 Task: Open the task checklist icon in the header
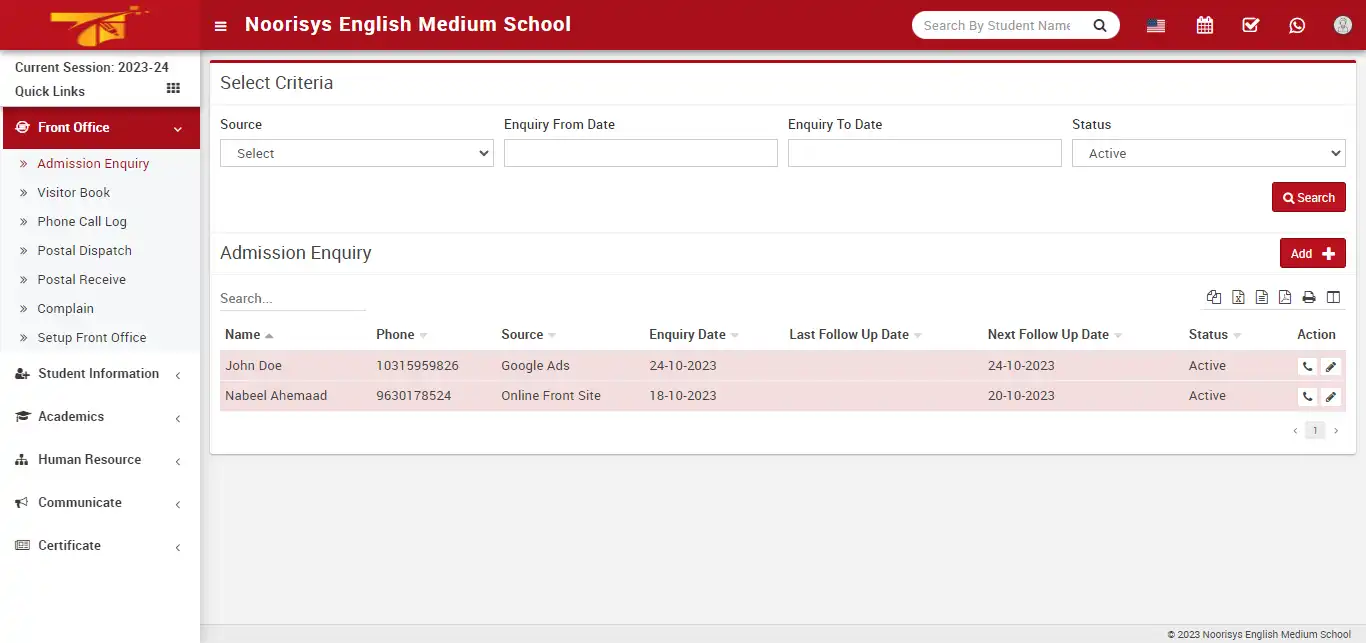pos(1250,25)
